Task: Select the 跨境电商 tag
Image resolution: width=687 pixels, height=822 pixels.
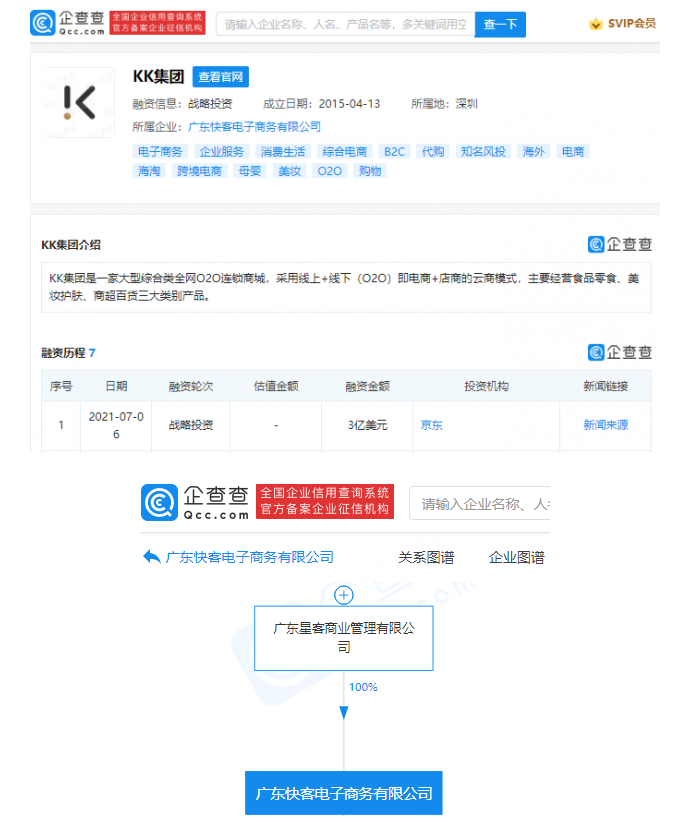Action: point(199,171)
